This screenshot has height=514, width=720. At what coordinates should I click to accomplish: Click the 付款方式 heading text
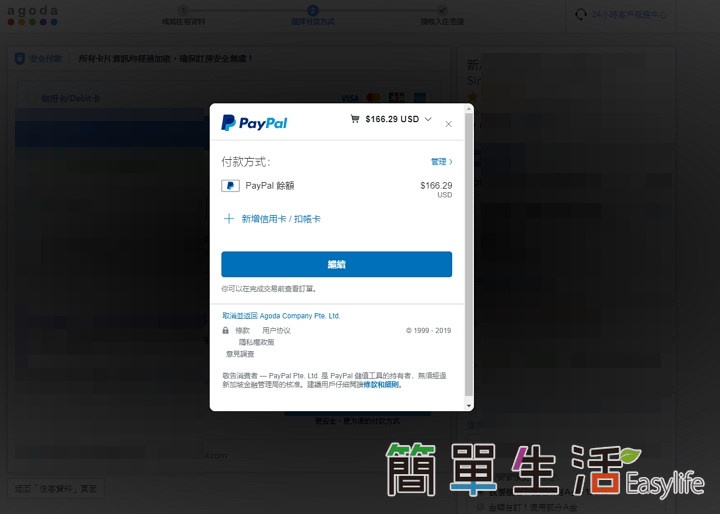pos(246,162)
